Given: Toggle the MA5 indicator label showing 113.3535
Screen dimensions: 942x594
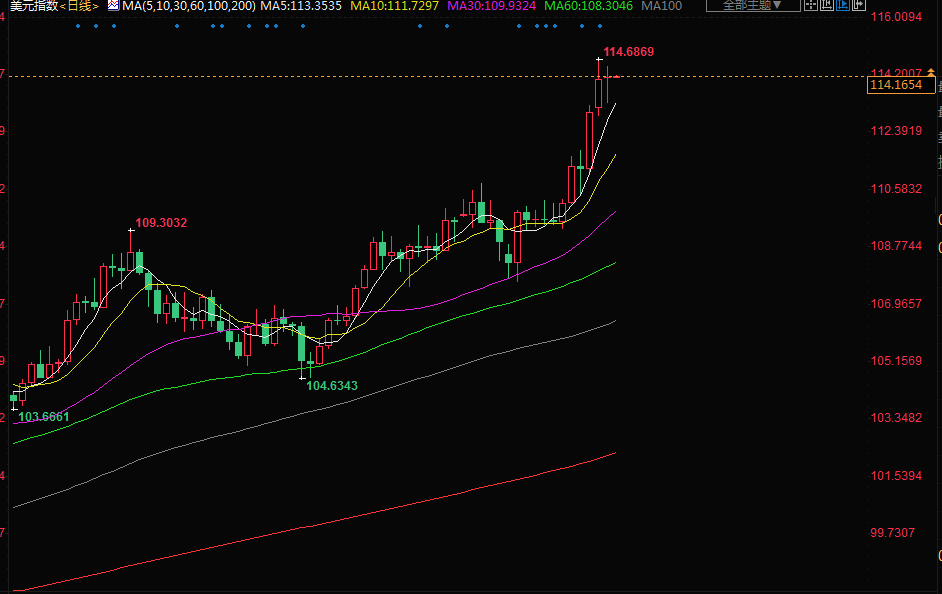Looking at the screenshot, I should 301,6.
